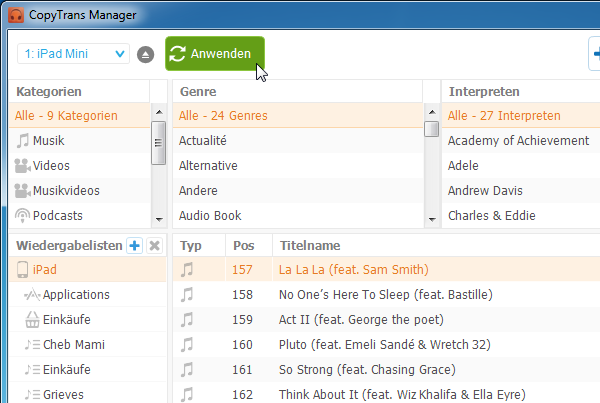Delete playlist with the X icon
The image size is (600, 403).
(154, 245)
